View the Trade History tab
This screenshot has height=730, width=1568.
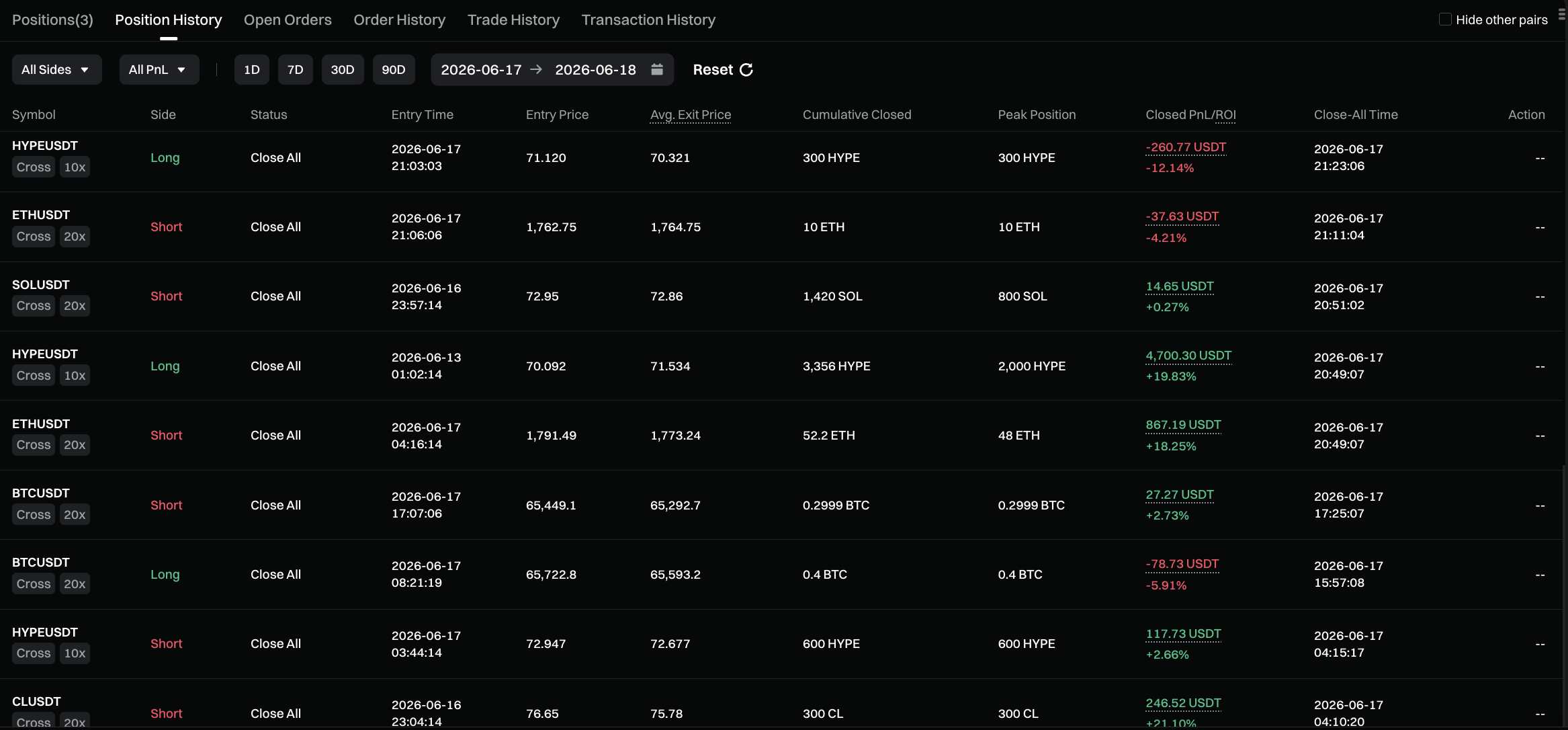(x=513, y=20)
